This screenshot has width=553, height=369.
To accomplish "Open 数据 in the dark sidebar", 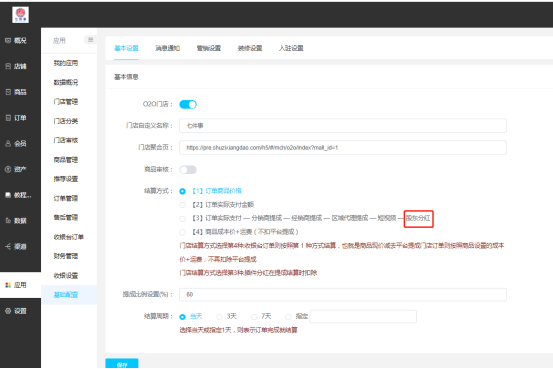I will [x=16, y=221].
